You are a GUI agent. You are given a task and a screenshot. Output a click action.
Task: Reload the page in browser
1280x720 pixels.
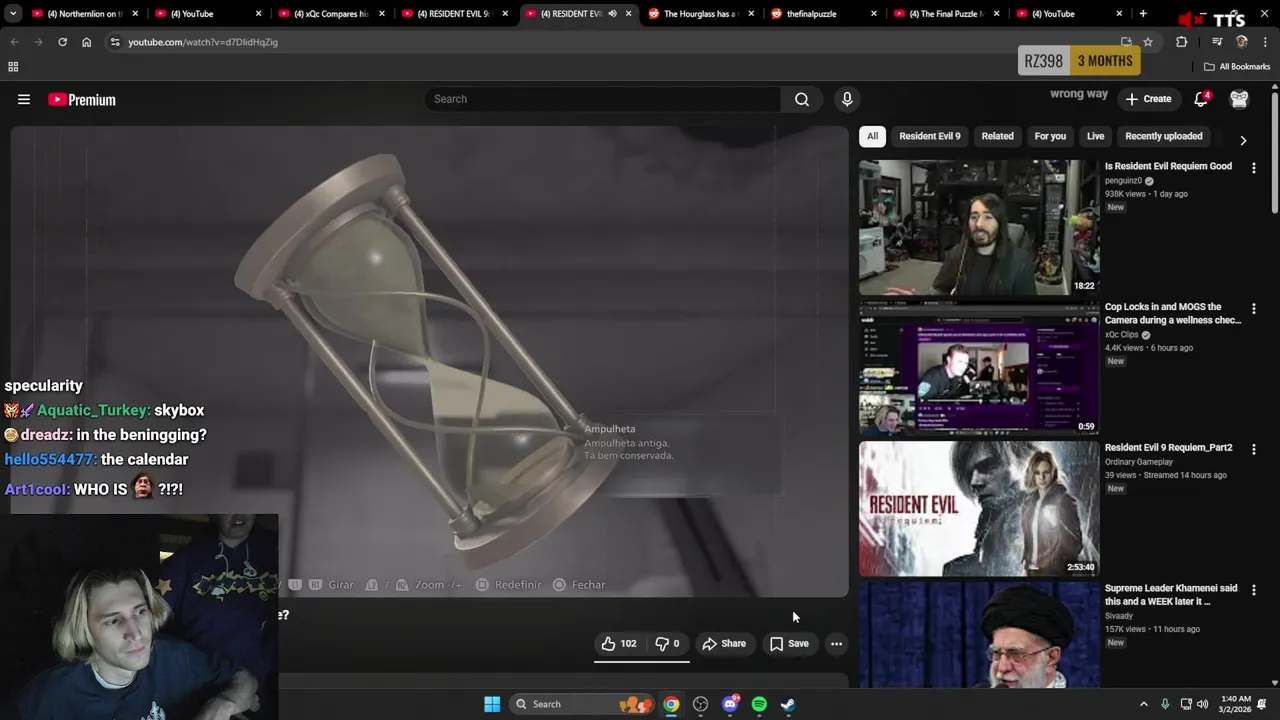pos(62,42)
